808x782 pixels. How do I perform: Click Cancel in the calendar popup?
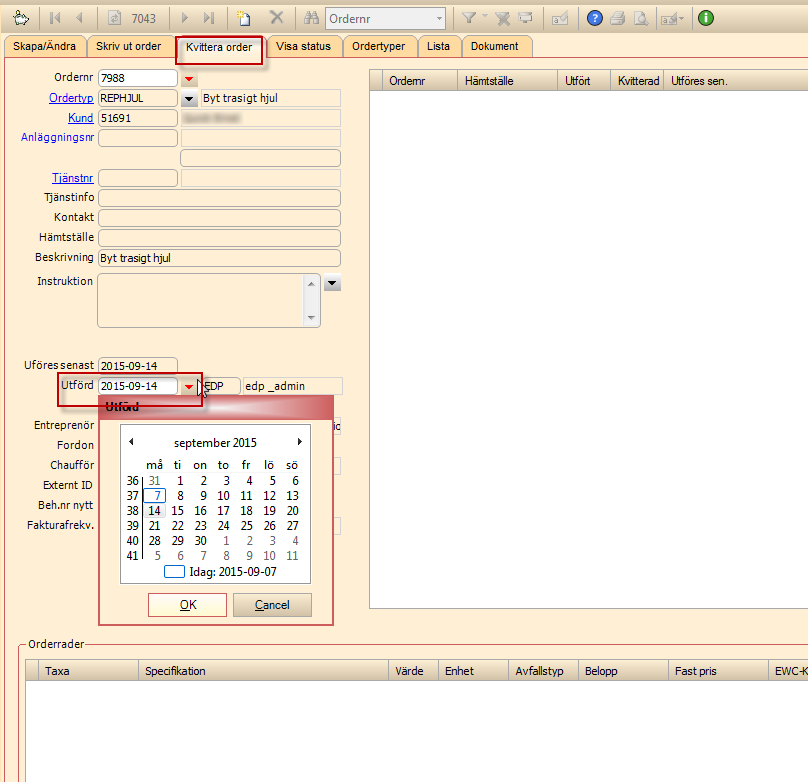[x=272, y=605]
